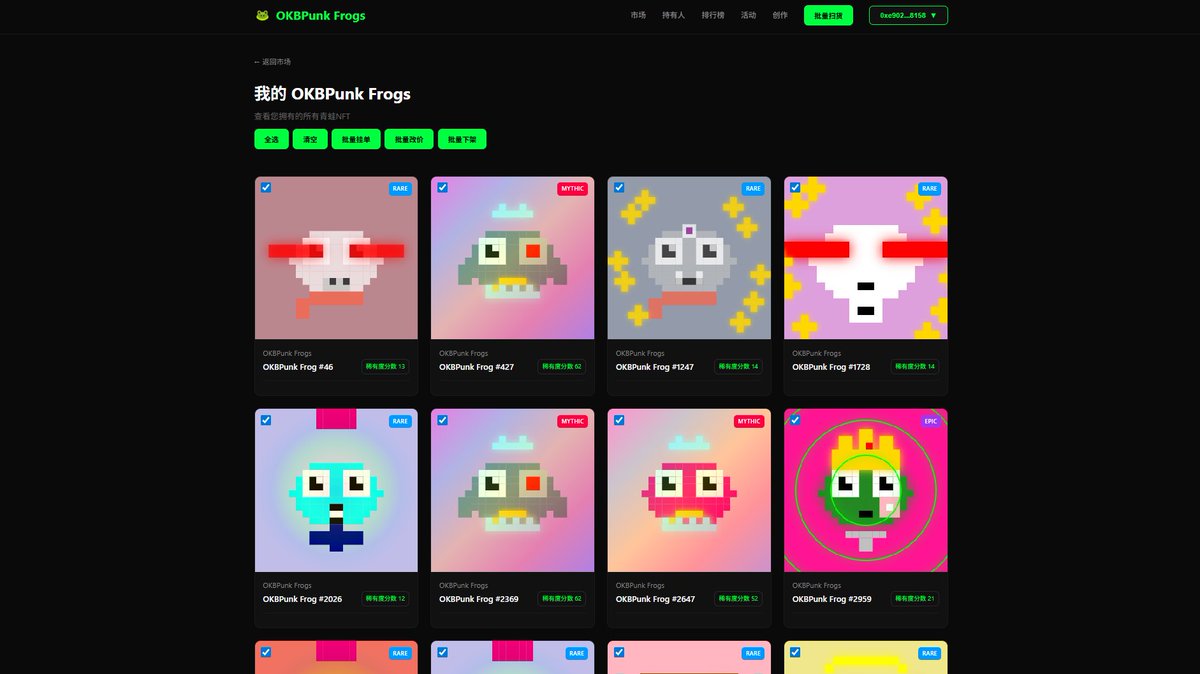This screenshot has width=1200, height=674.
Task: Click RARE badge on Frog #1247
Action: pos(753,188)
